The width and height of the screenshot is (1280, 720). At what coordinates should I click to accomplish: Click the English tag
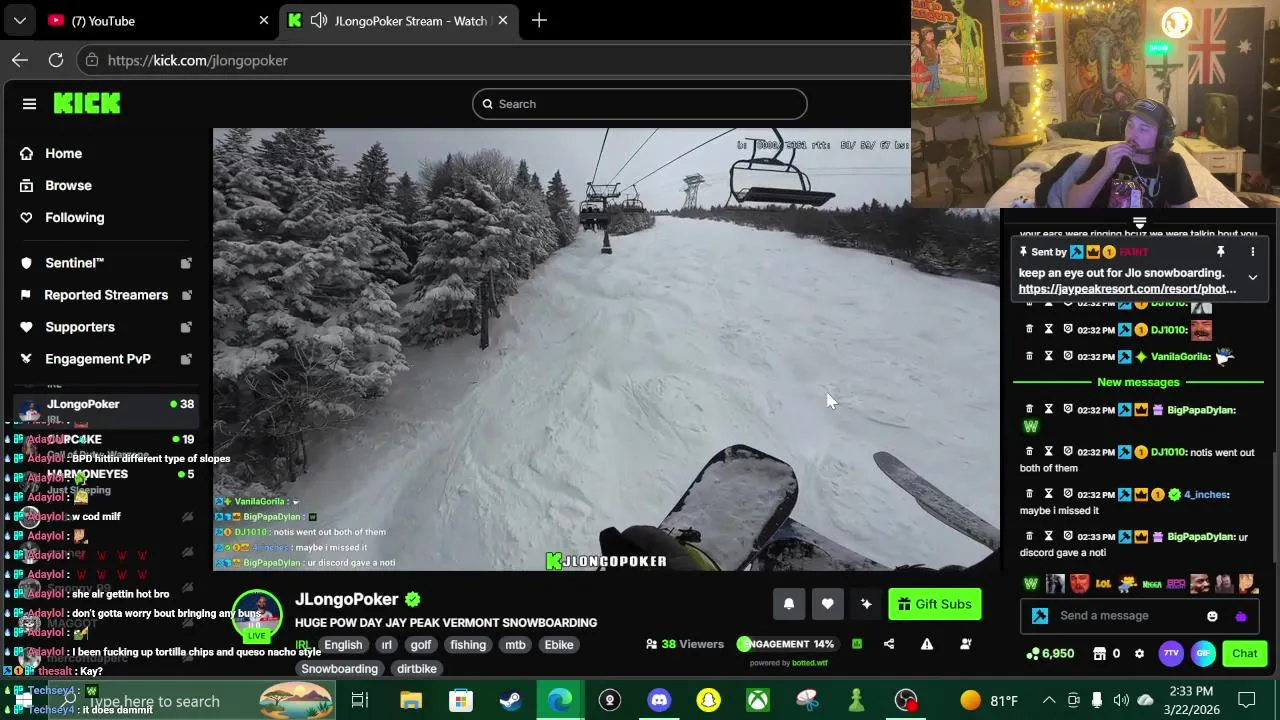click(x=343, y=645)
